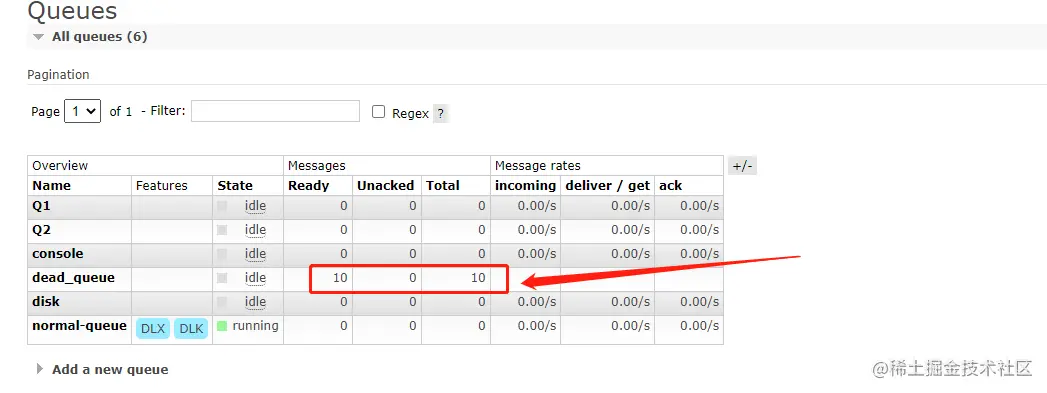Click the idle state of disk
The image size is (1047, 393).
pyautogui.click(x=255, y=302)
